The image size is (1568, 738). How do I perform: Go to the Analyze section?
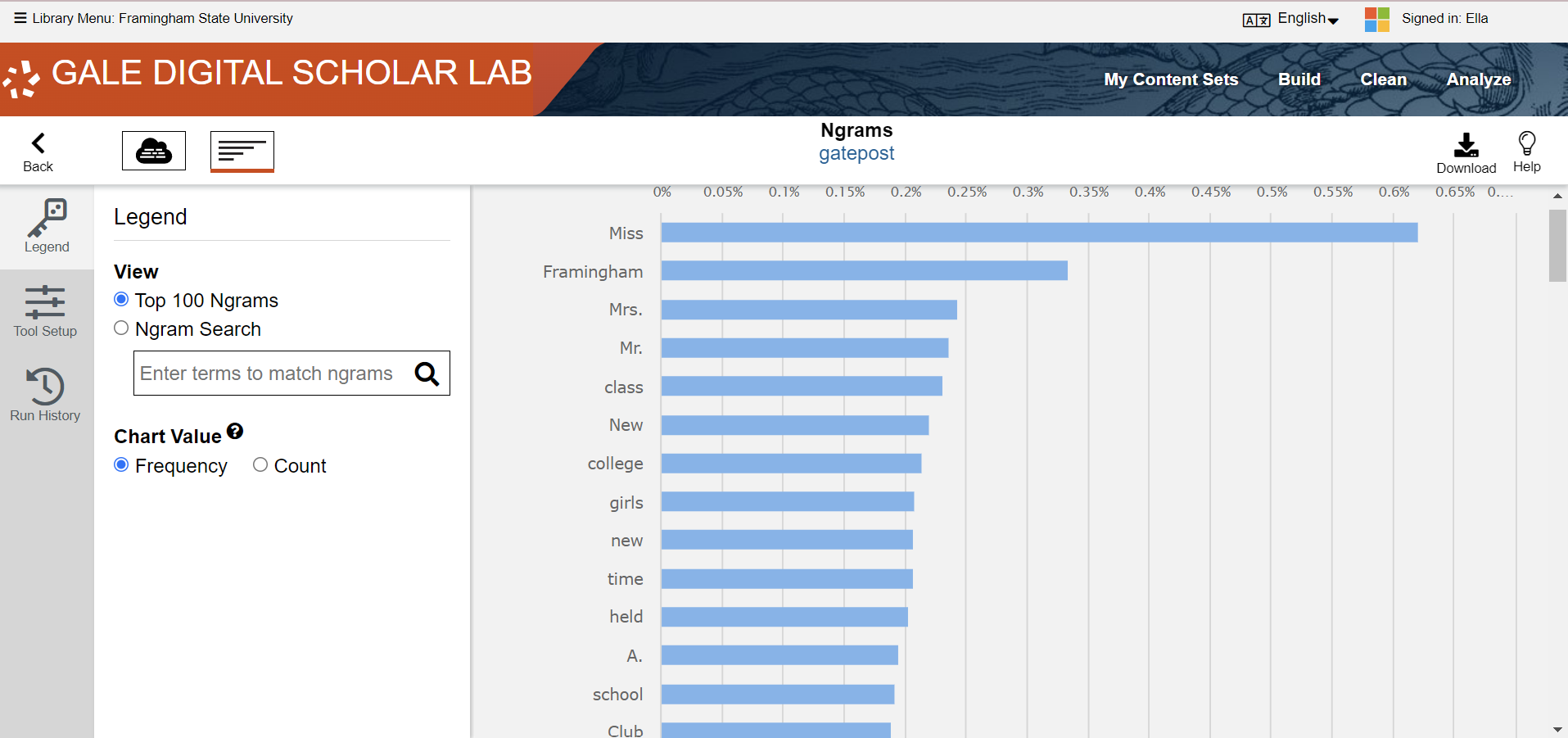coord(1479,79)
